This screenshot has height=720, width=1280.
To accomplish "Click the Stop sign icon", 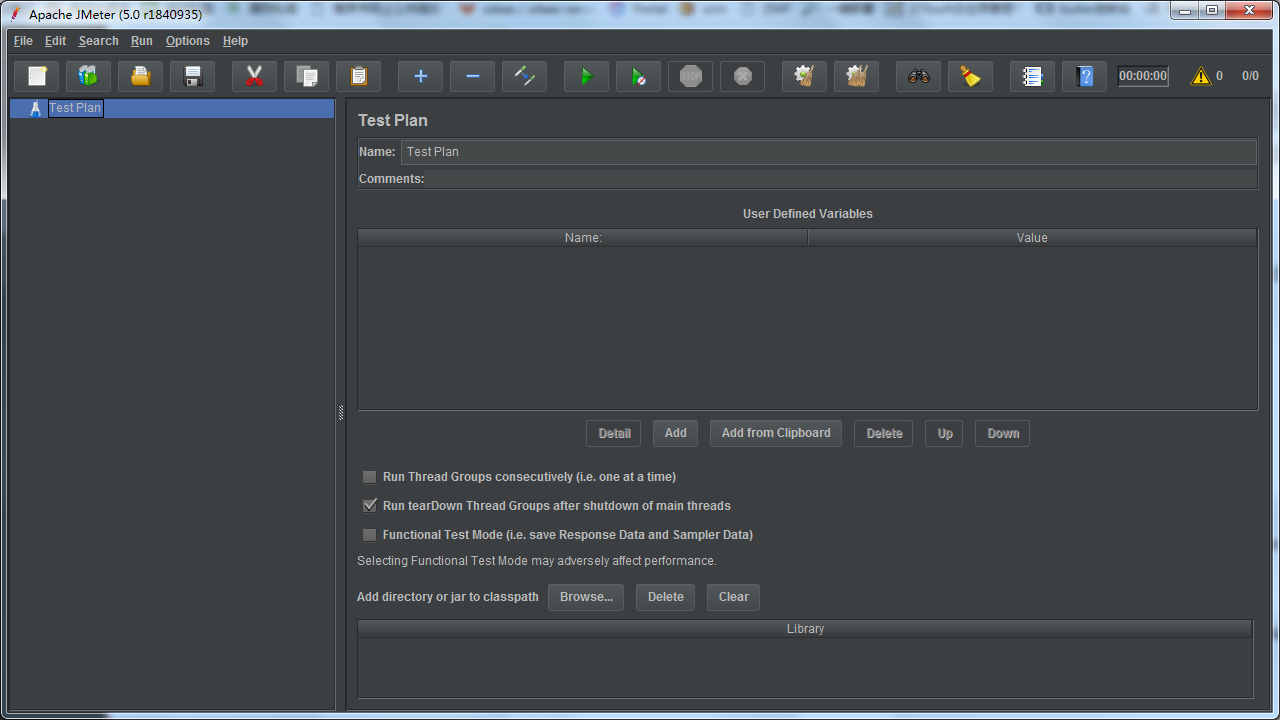I will pos(691,76).
